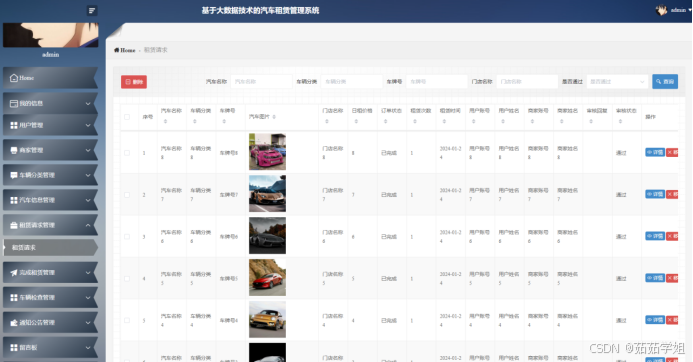Click the blue 查询 search button
This screenshot has height=362, width=693.
click(x=665, y=82)
